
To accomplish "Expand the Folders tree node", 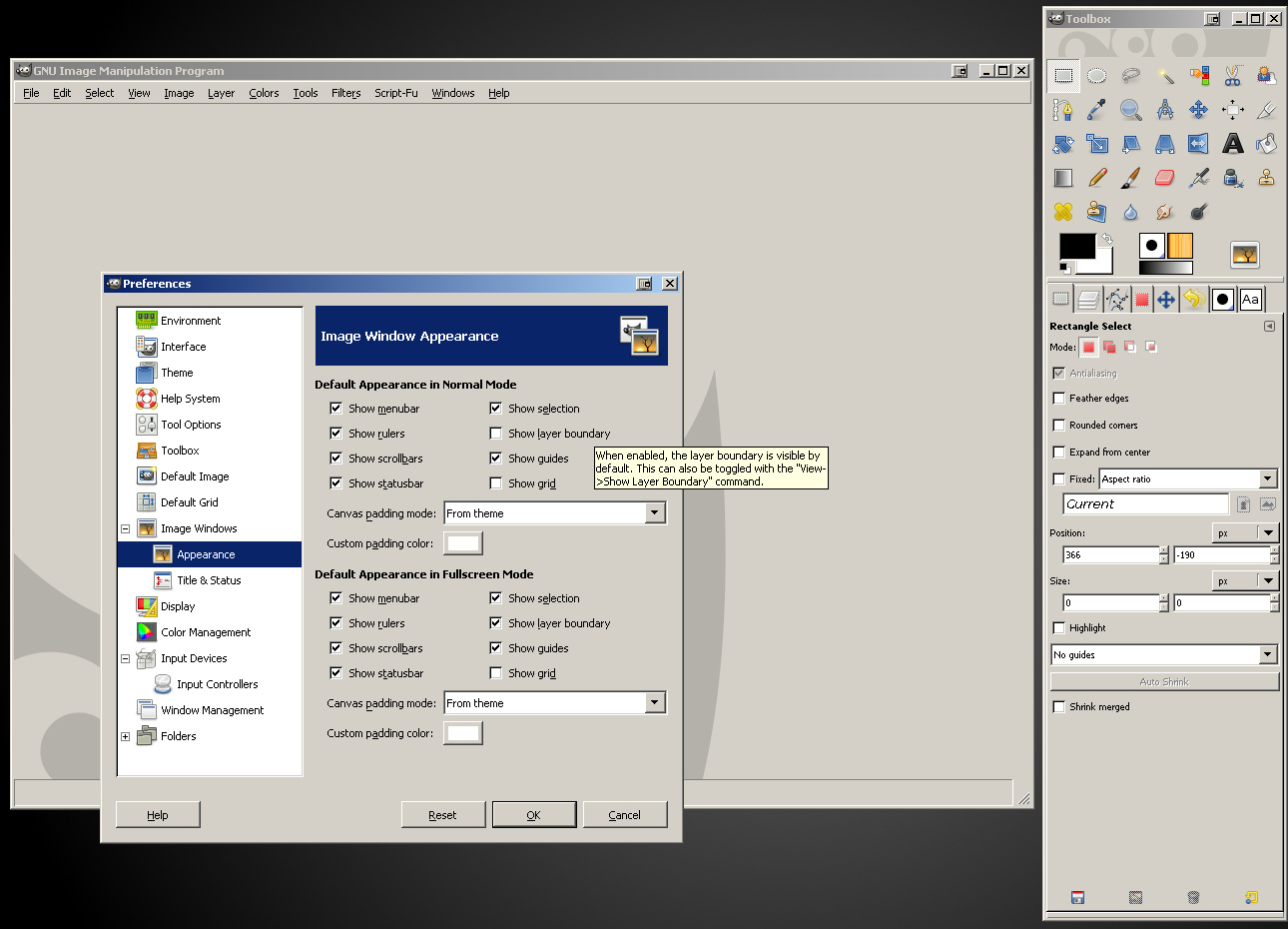I will (125, 737).
